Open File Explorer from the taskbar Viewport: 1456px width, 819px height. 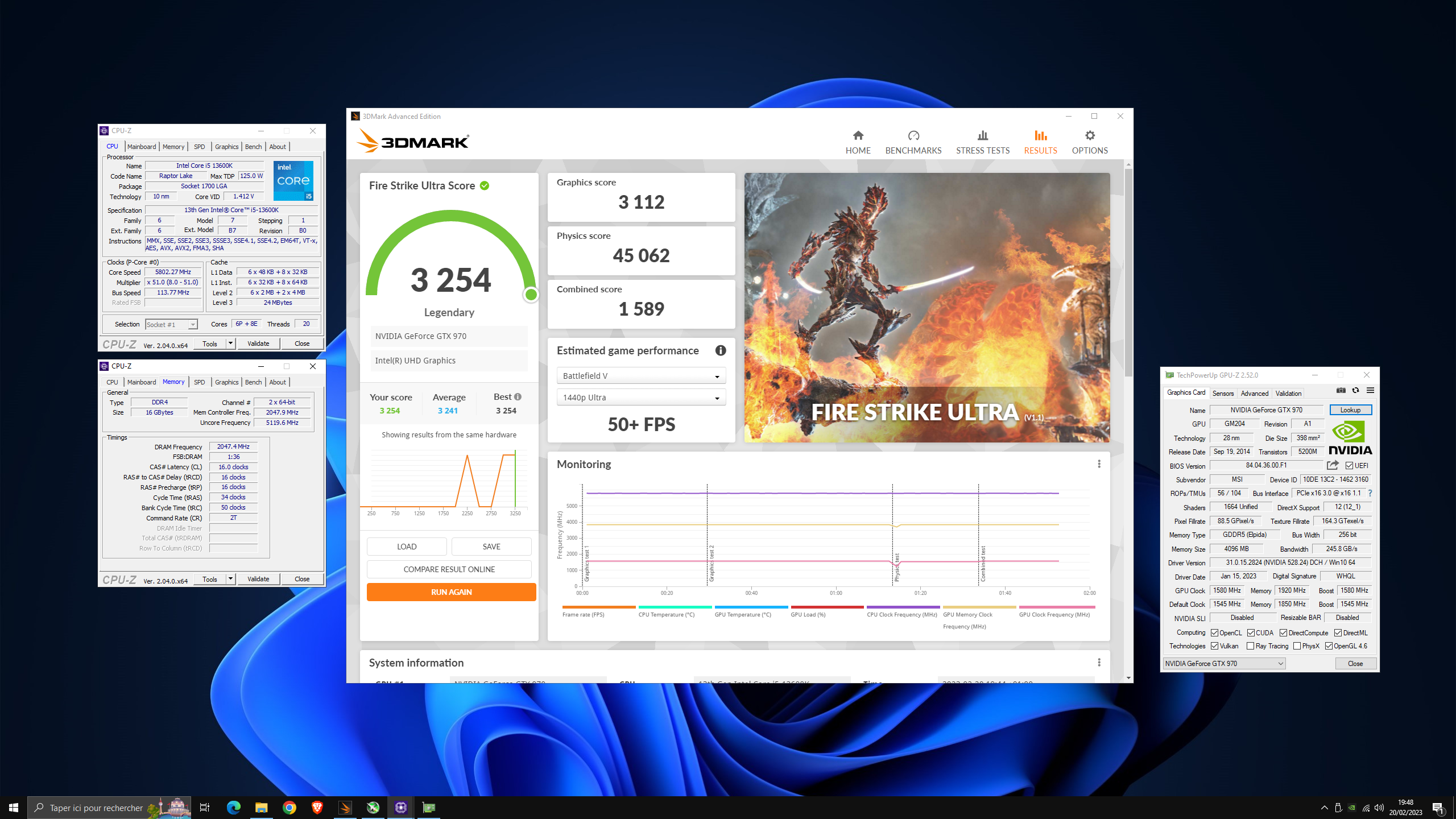click(261, 808)
